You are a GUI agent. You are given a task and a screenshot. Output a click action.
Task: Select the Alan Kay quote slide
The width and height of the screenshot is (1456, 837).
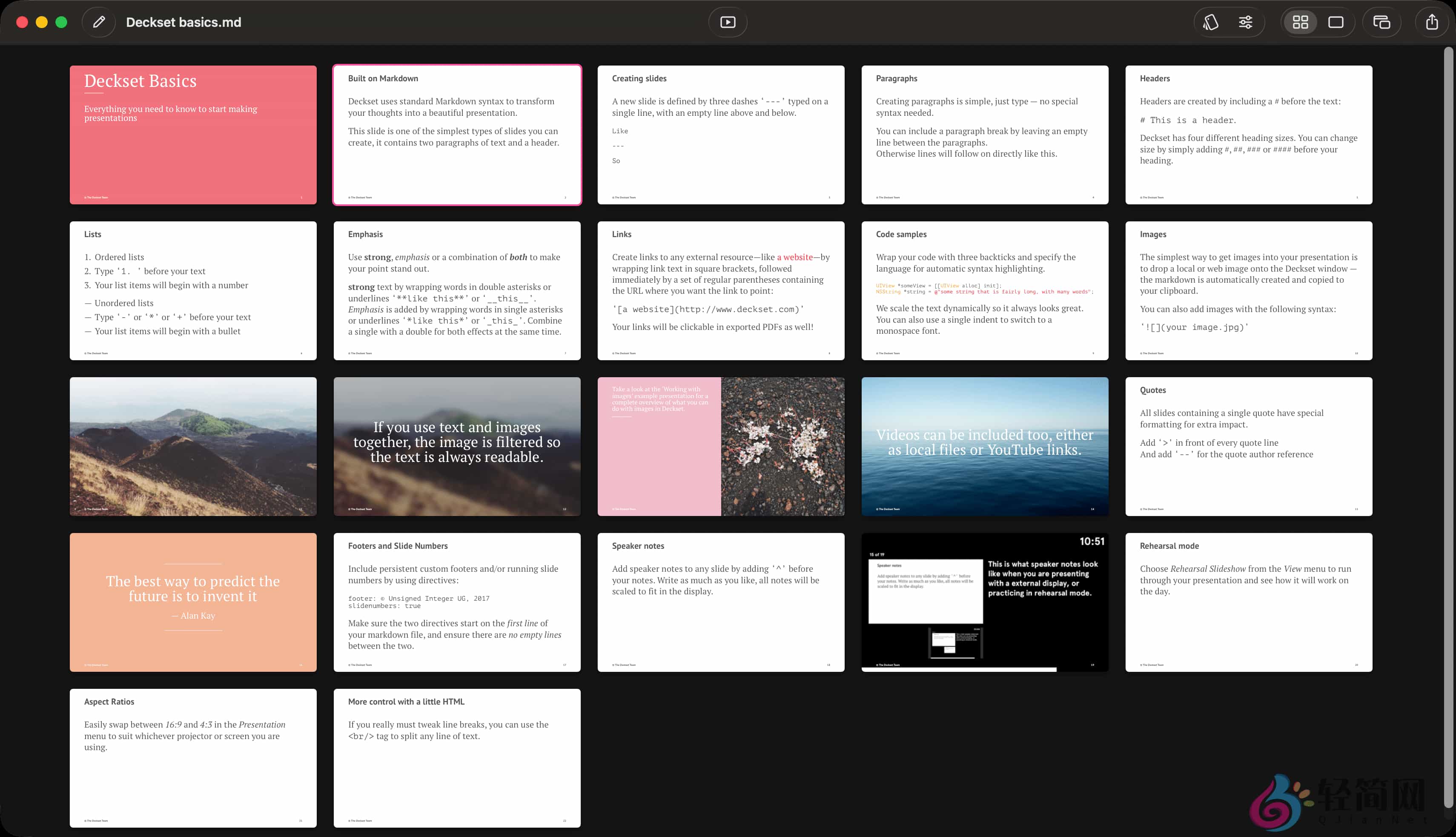(x=193, y=602)
